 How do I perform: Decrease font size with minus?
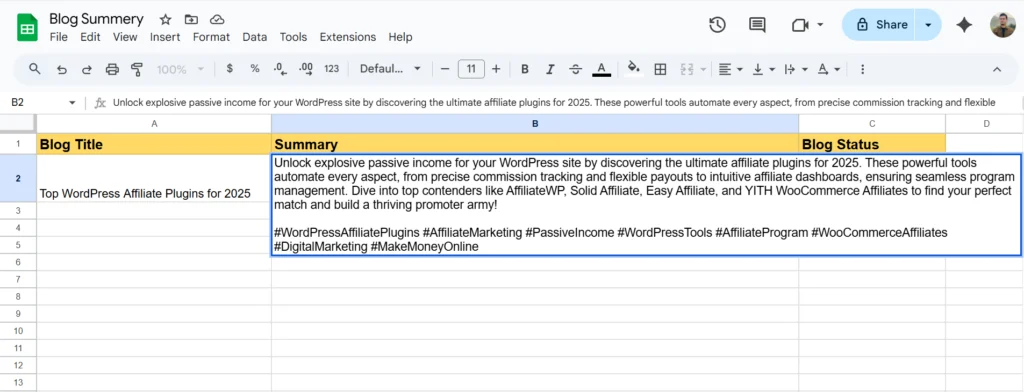[445, 69]
